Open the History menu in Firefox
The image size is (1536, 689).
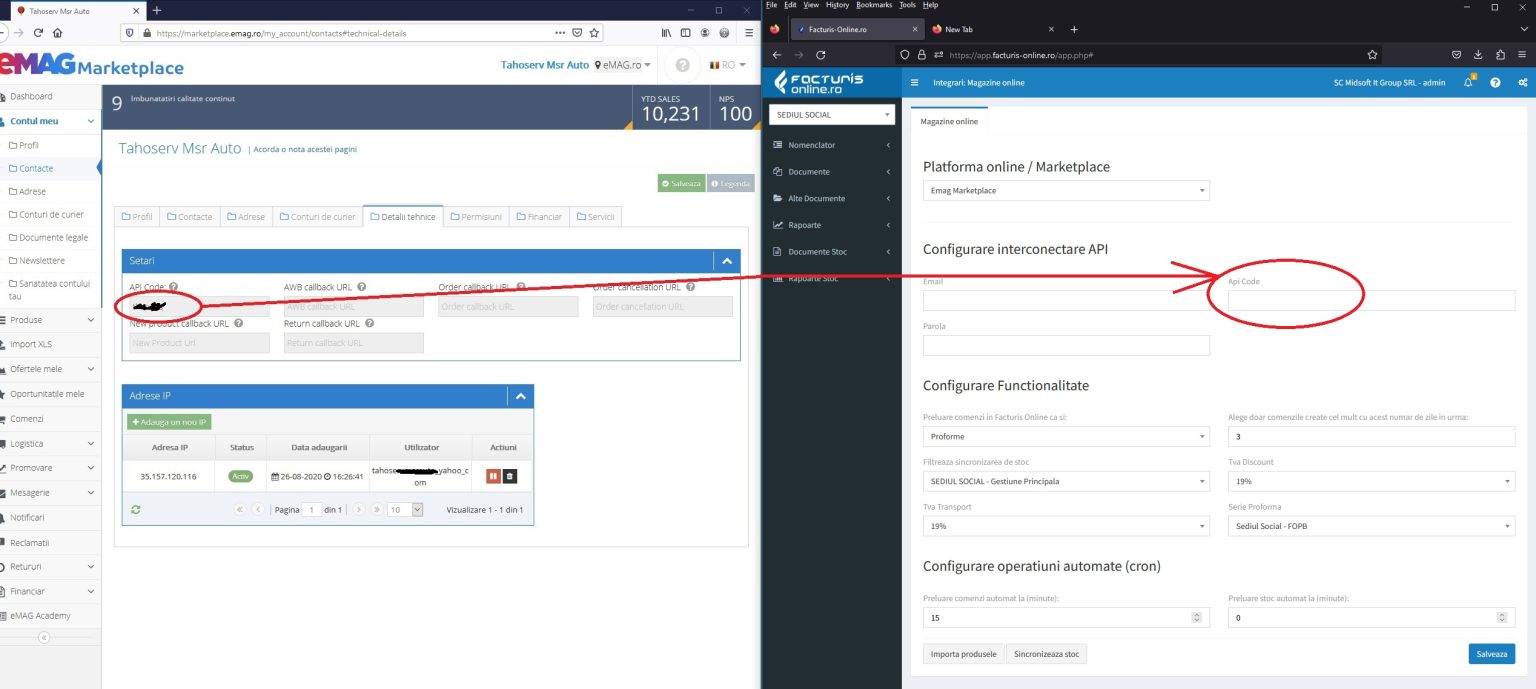[838, 5]
